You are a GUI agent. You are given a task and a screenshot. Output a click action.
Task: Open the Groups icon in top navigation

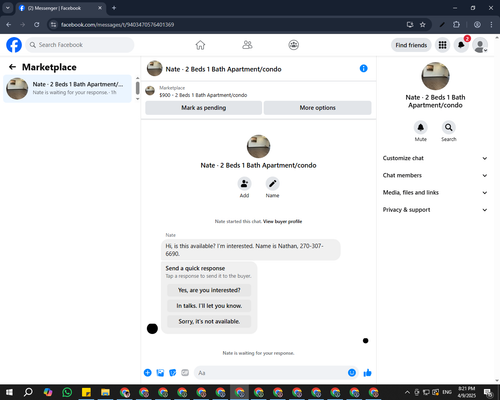pyautogui.click(x=294, y=45)
